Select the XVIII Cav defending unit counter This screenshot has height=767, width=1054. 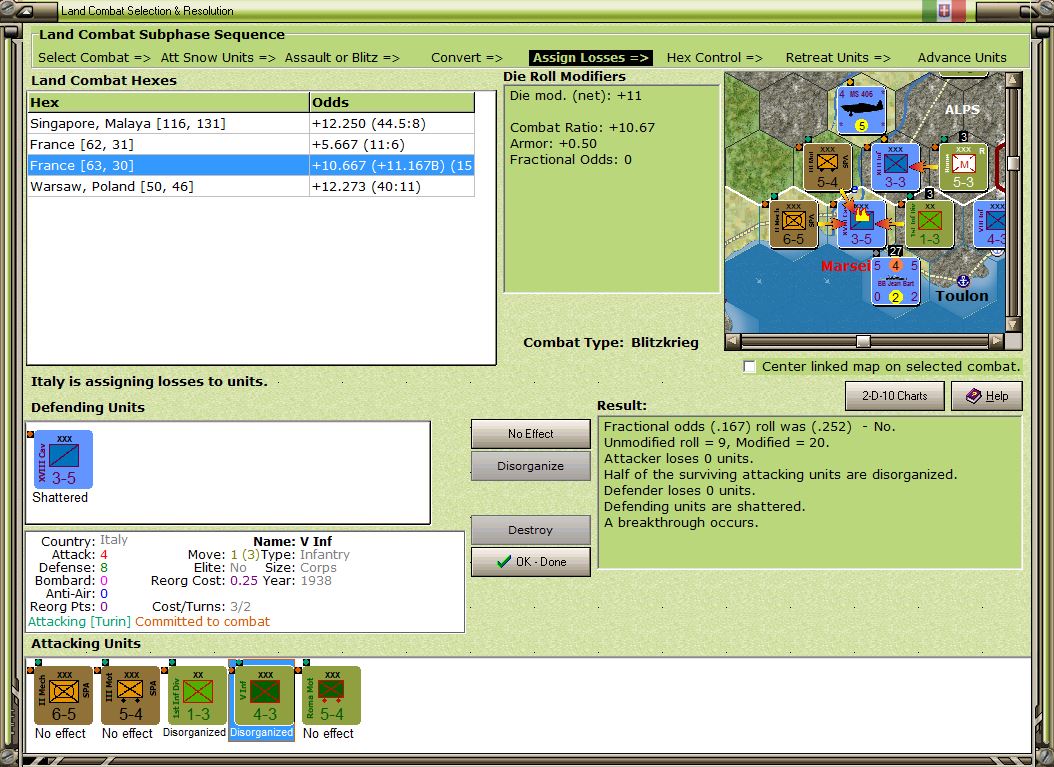click(63, 460)
